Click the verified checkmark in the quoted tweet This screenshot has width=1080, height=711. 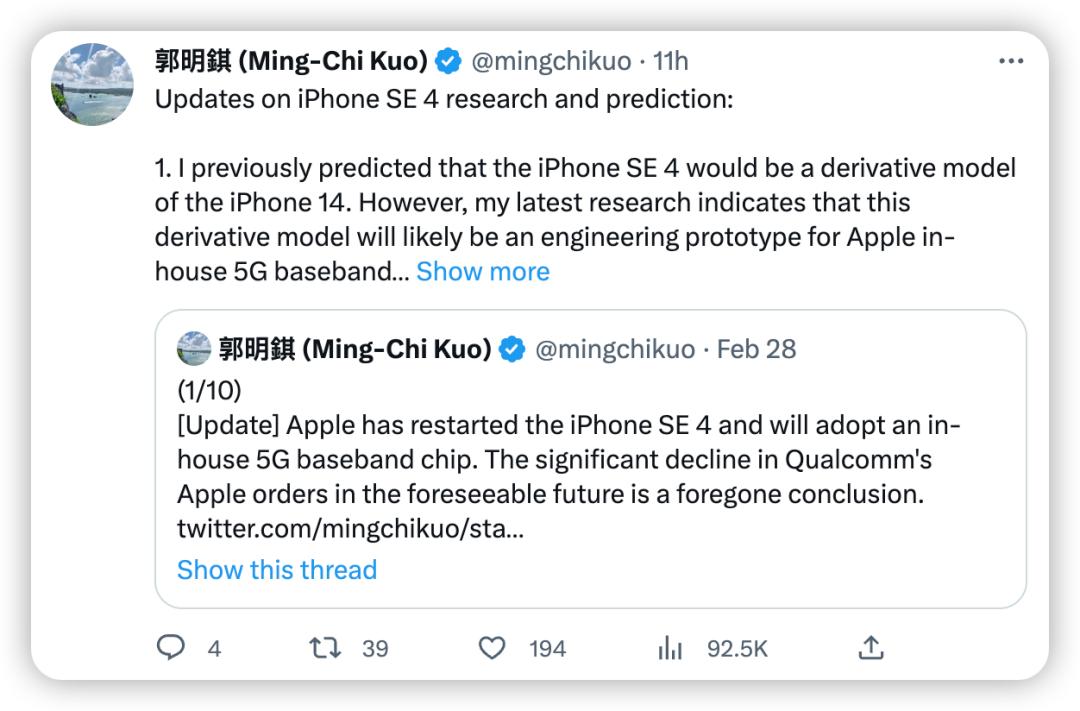512,349
